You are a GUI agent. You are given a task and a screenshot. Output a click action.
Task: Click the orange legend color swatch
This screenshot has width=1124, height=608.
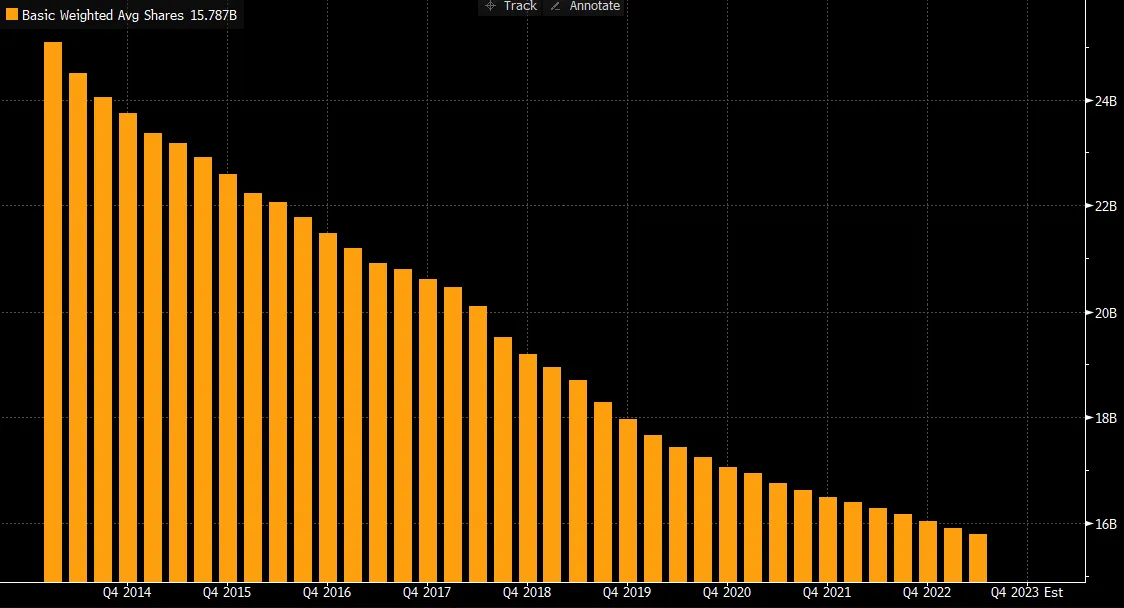pyautogui.click(x=11, y=14)
